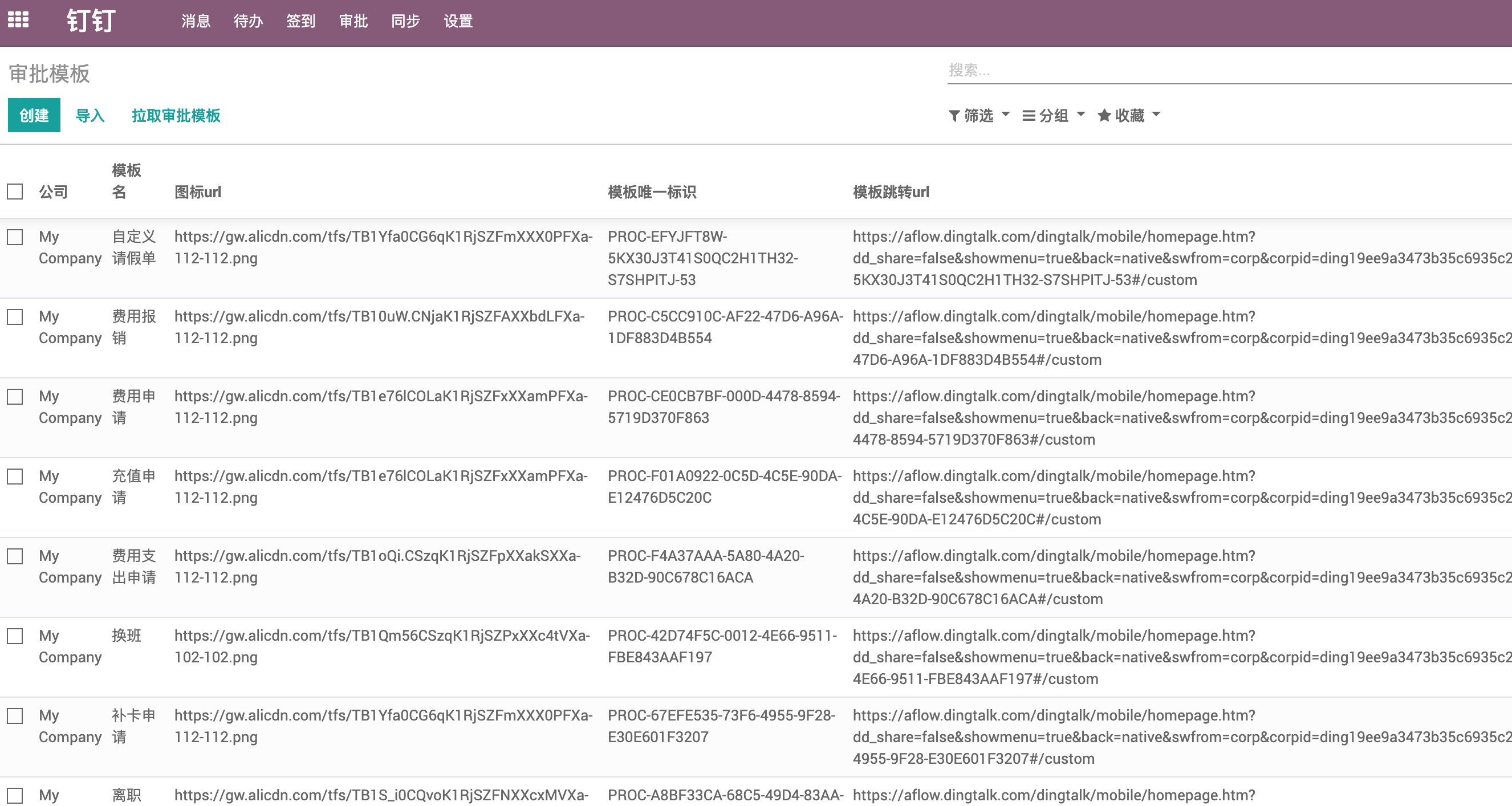Screen dimensions: 1512x806
Task: Click jump url ending FBE843AAF197#/custom
Action: (x=1182, y=657)
